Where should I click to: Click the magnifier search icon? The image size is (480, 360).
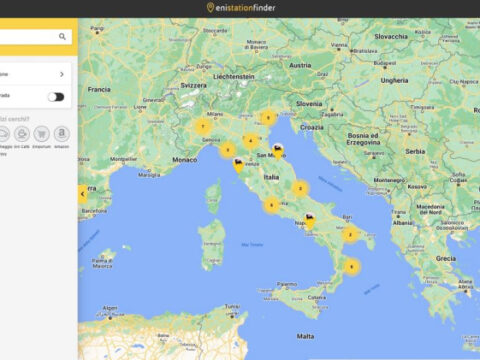coord(62,36)
